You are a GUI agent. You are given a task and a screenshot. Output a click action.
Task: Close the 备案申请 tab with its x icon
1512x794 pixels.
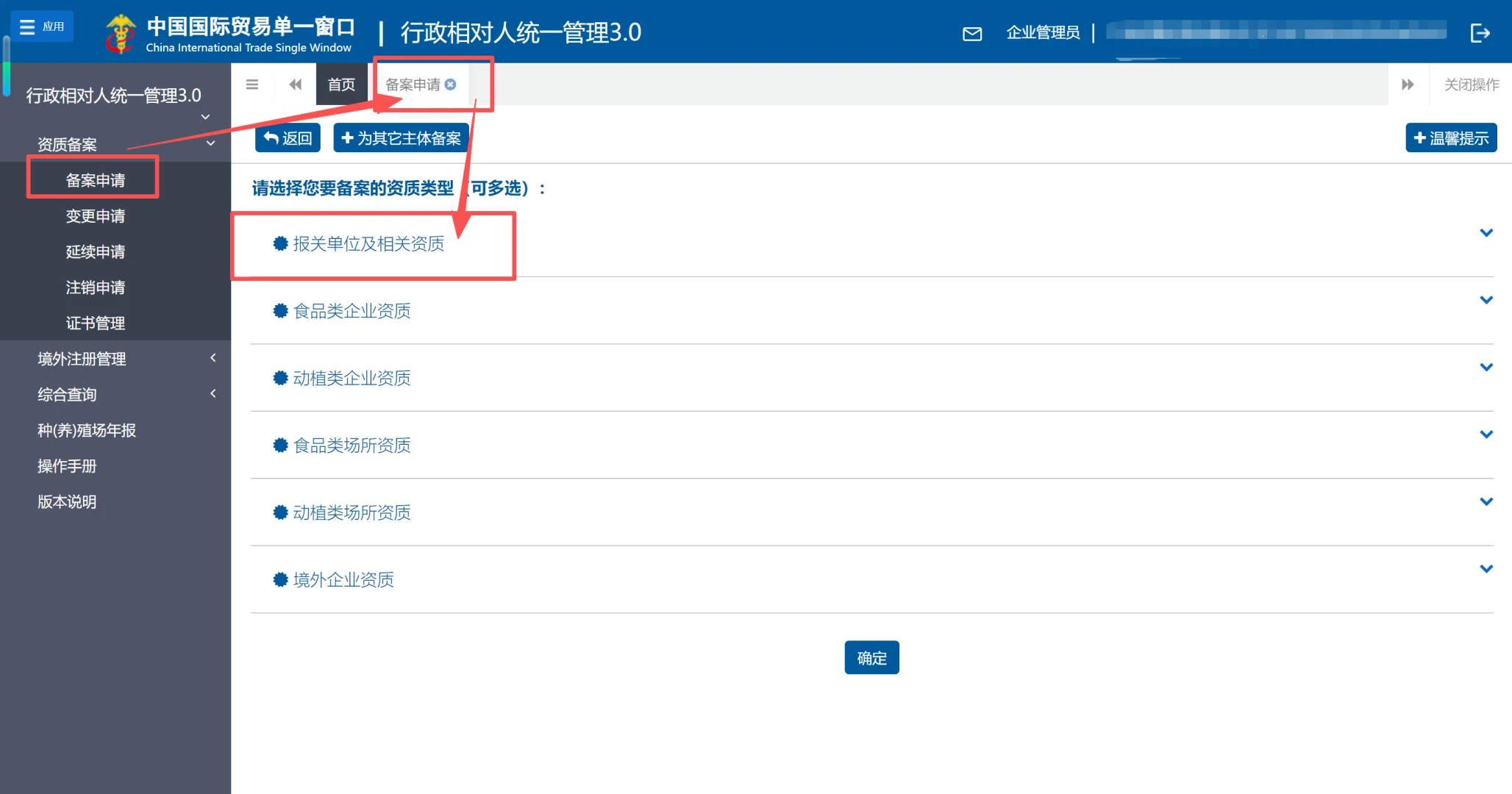pos(450,84)
